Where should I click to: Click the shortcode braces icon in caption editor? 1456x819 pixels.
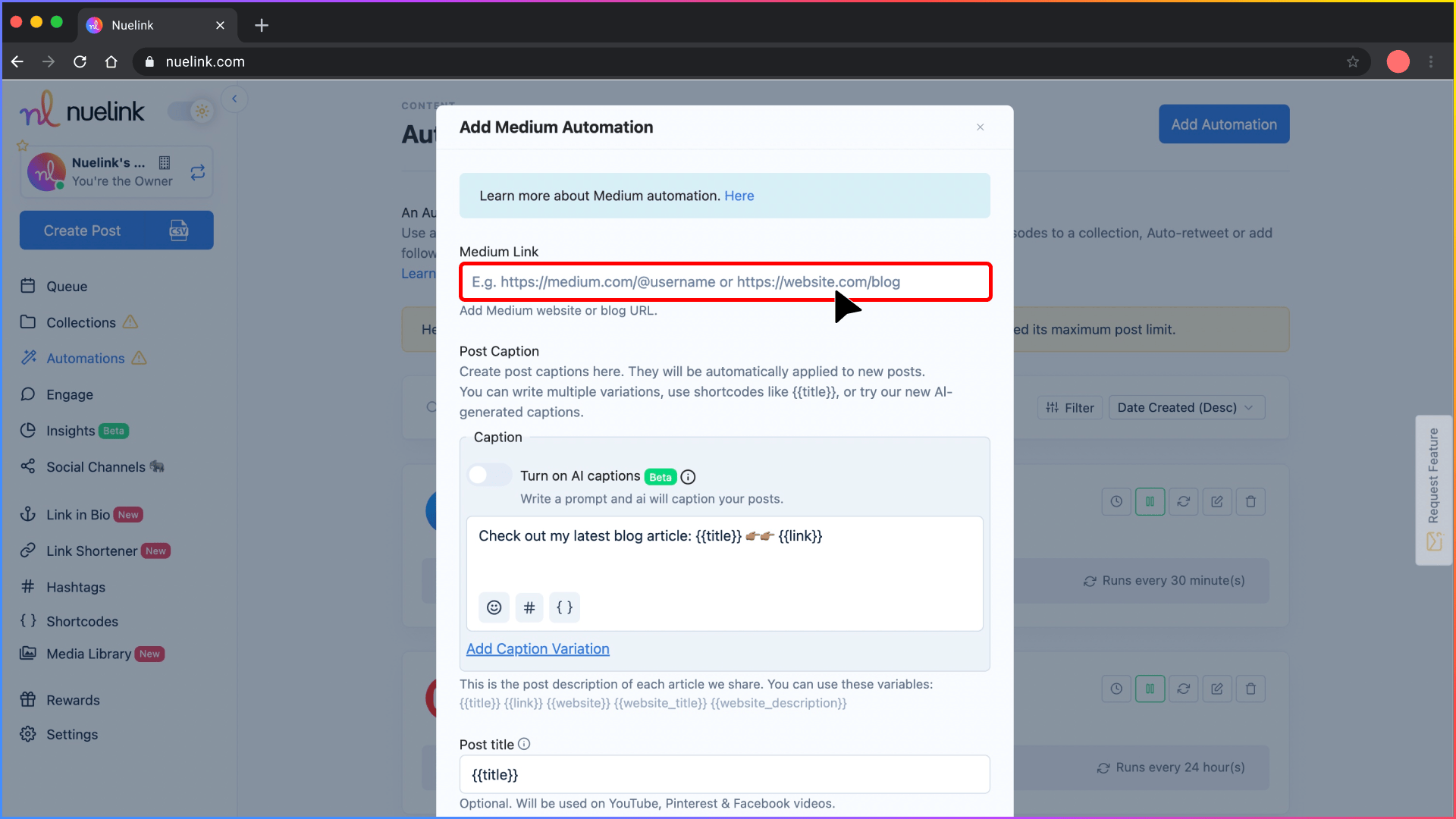(x=564, y=607)
